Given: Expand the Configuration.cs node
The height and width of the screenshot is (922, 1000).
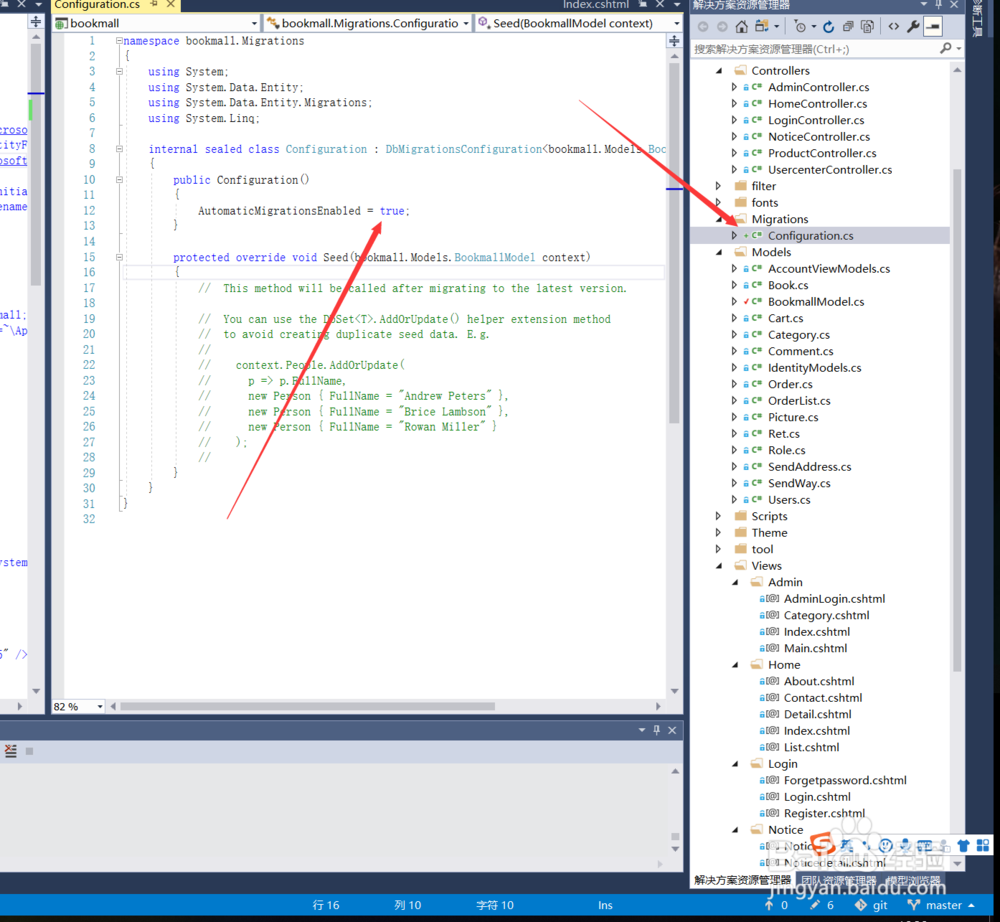Looking at the screenshot, I should pyautogui.click(x=734, y=236).
